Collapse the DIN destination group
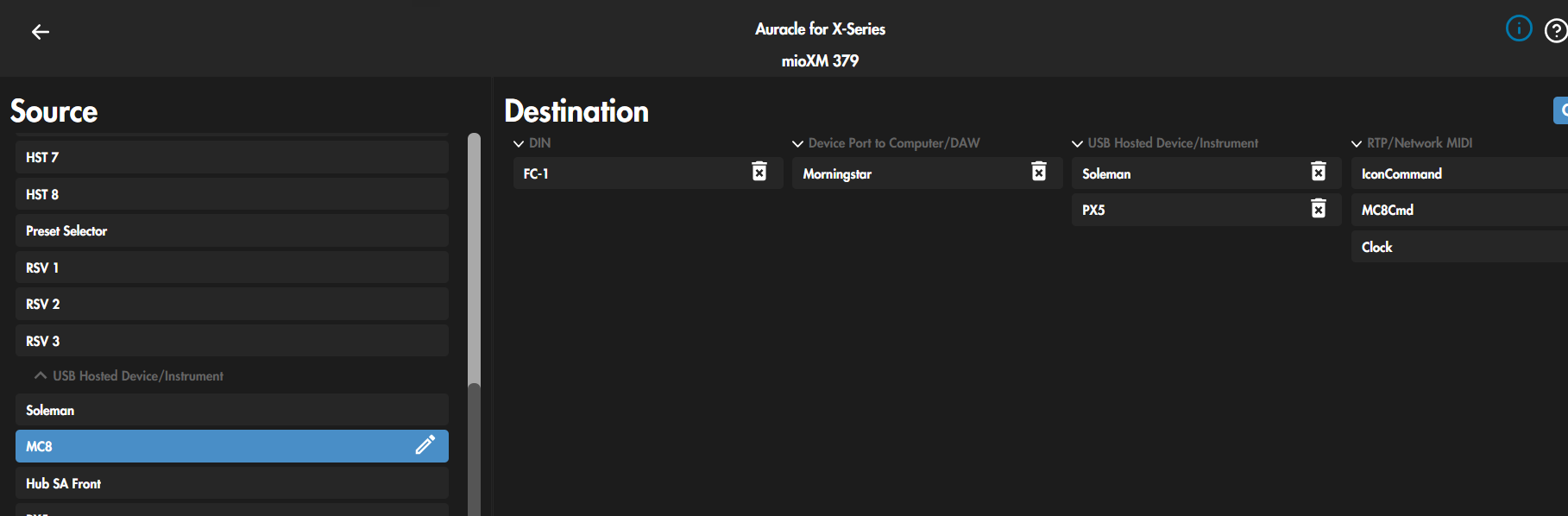1568x516 pixels. coord(519,143)
